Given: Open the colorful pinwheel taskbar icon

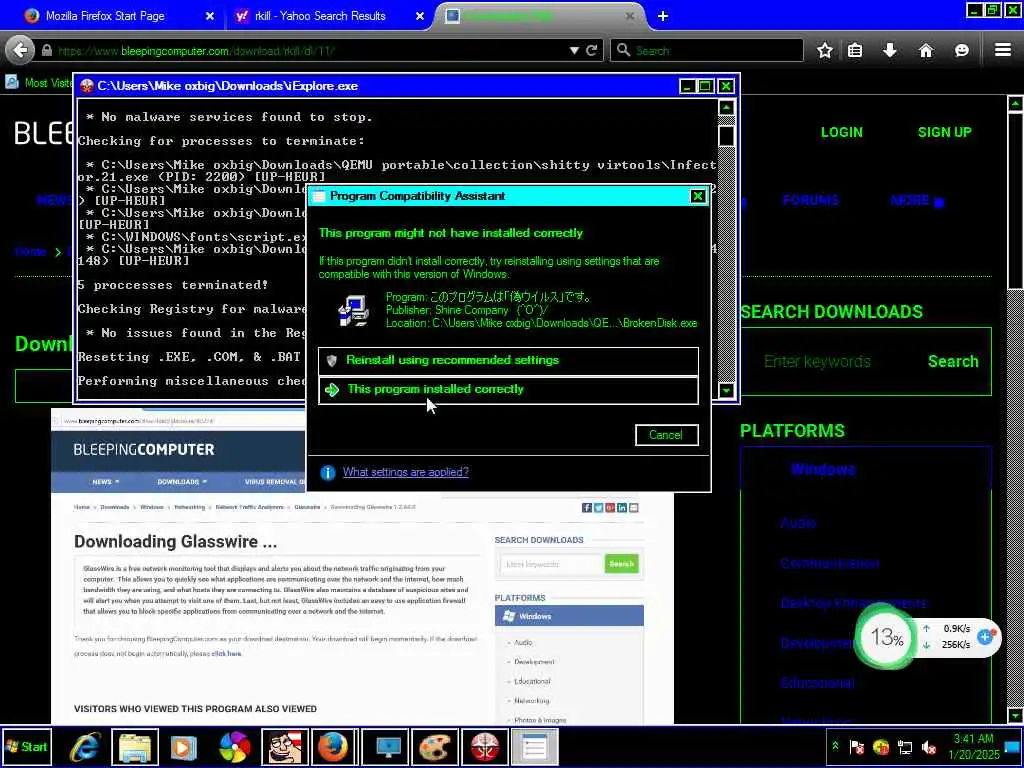Looking at the screenshot, I should tap(234, 747).
